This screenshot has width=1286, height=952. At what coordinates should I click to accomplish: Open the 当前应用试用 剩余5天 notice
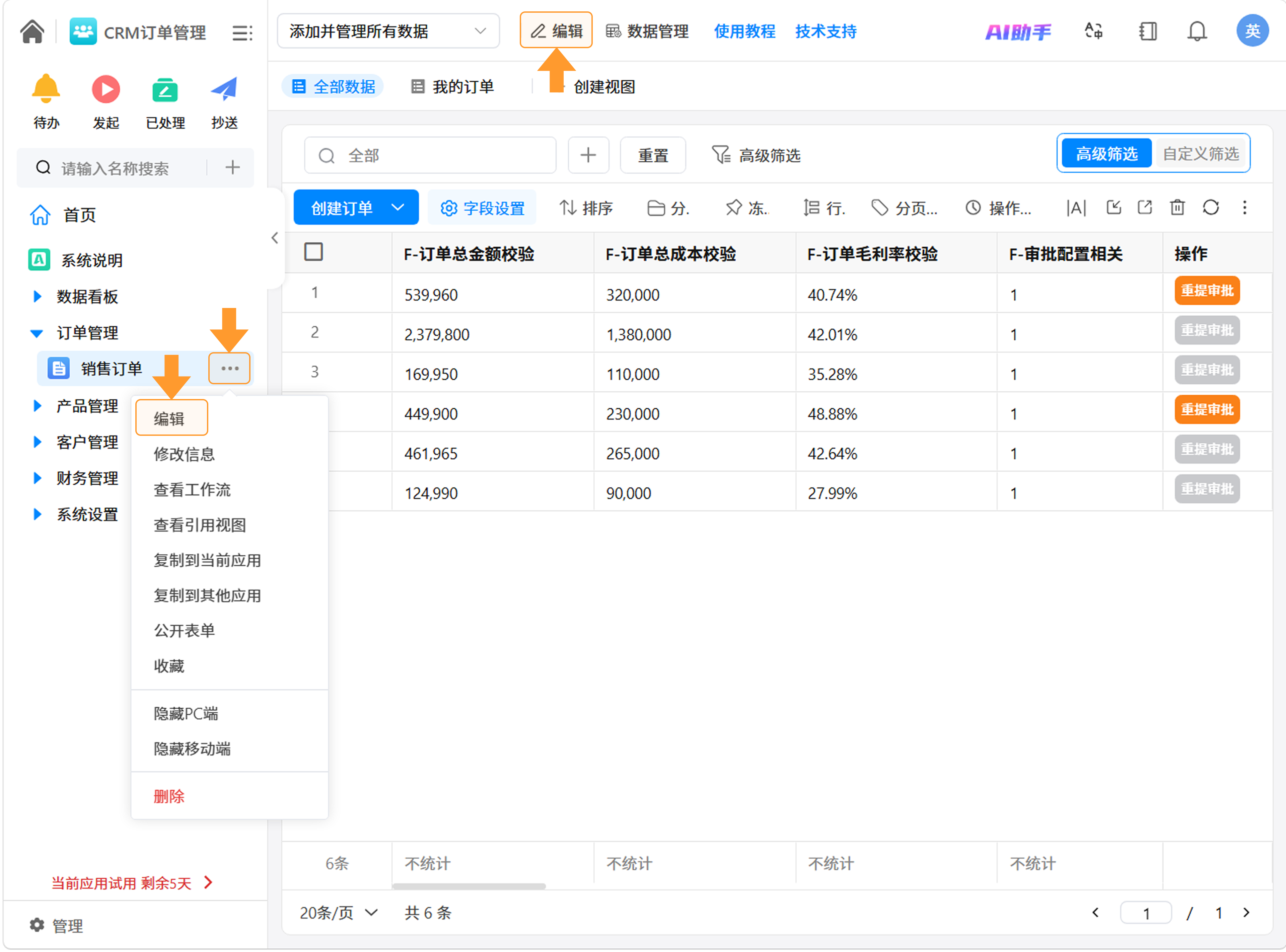point(132,883)
